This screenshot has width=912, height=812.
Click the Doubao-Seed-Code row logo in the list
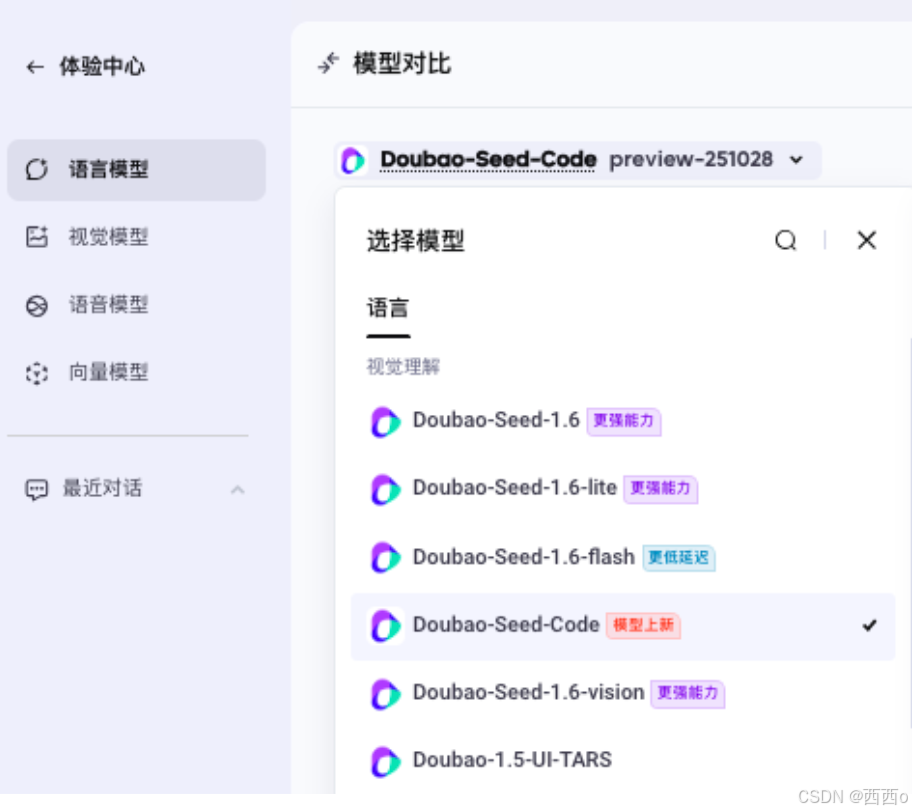(x=386, y=626)
